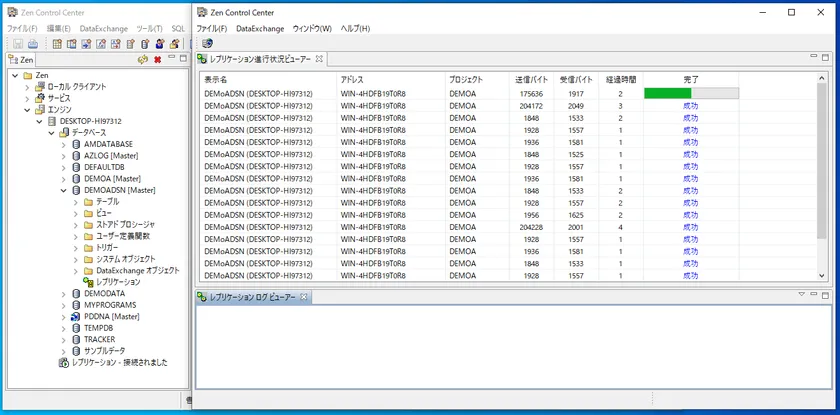The width and height of the screenshot is (840, 415).
Task: Click the yellow link arrows icon in the Zen panel header
Action: click(143, 60)
